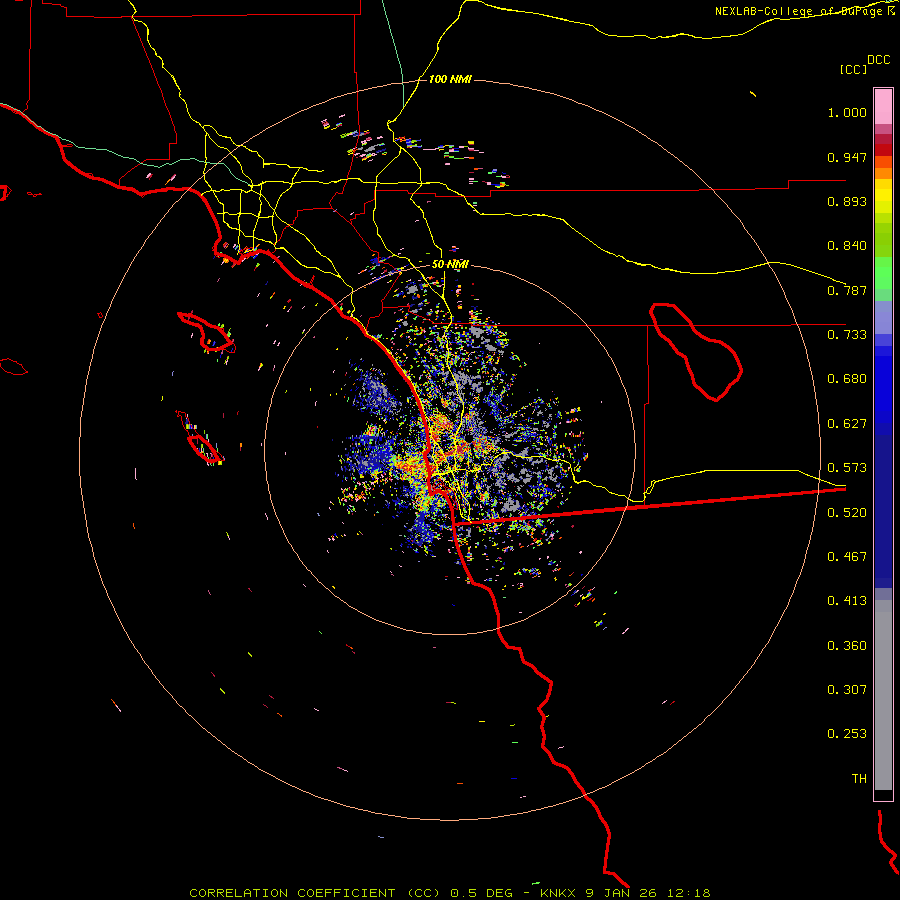Click the [CC] unit label
This screenshot has width=900, height=900.
[854, 69]
